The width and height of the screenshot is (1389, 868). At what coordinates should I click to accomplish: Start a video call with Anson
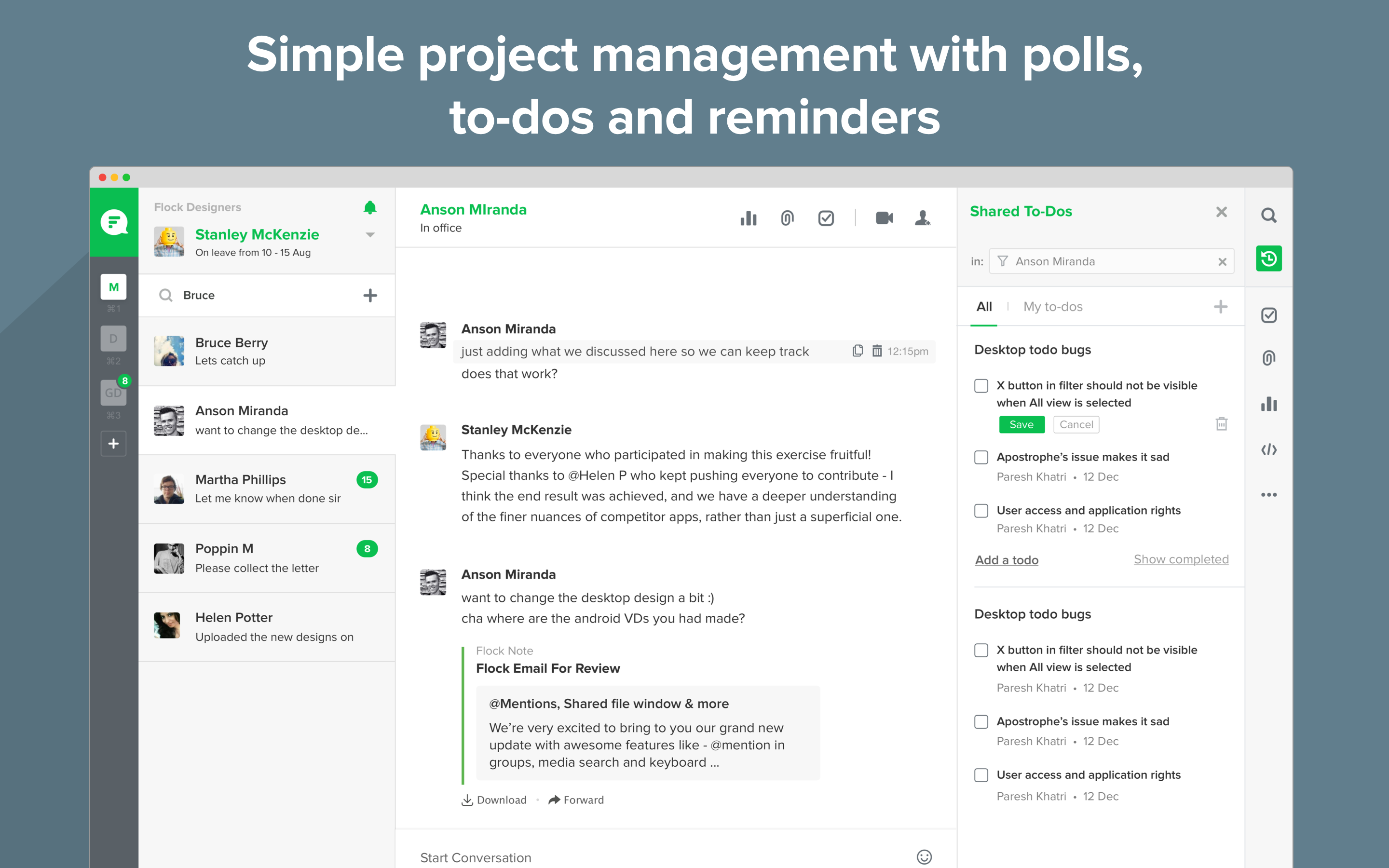(x=884, y=218)
